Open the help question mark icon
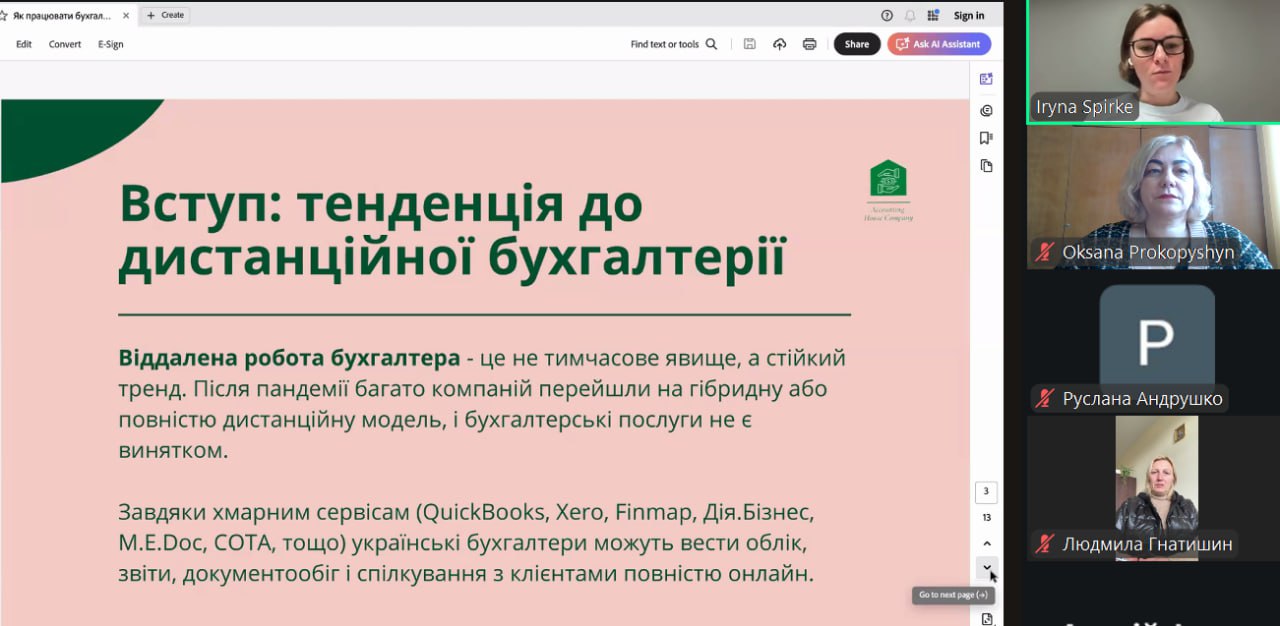1280x626 pixels. pyautogui.click(x=886, y=15)
